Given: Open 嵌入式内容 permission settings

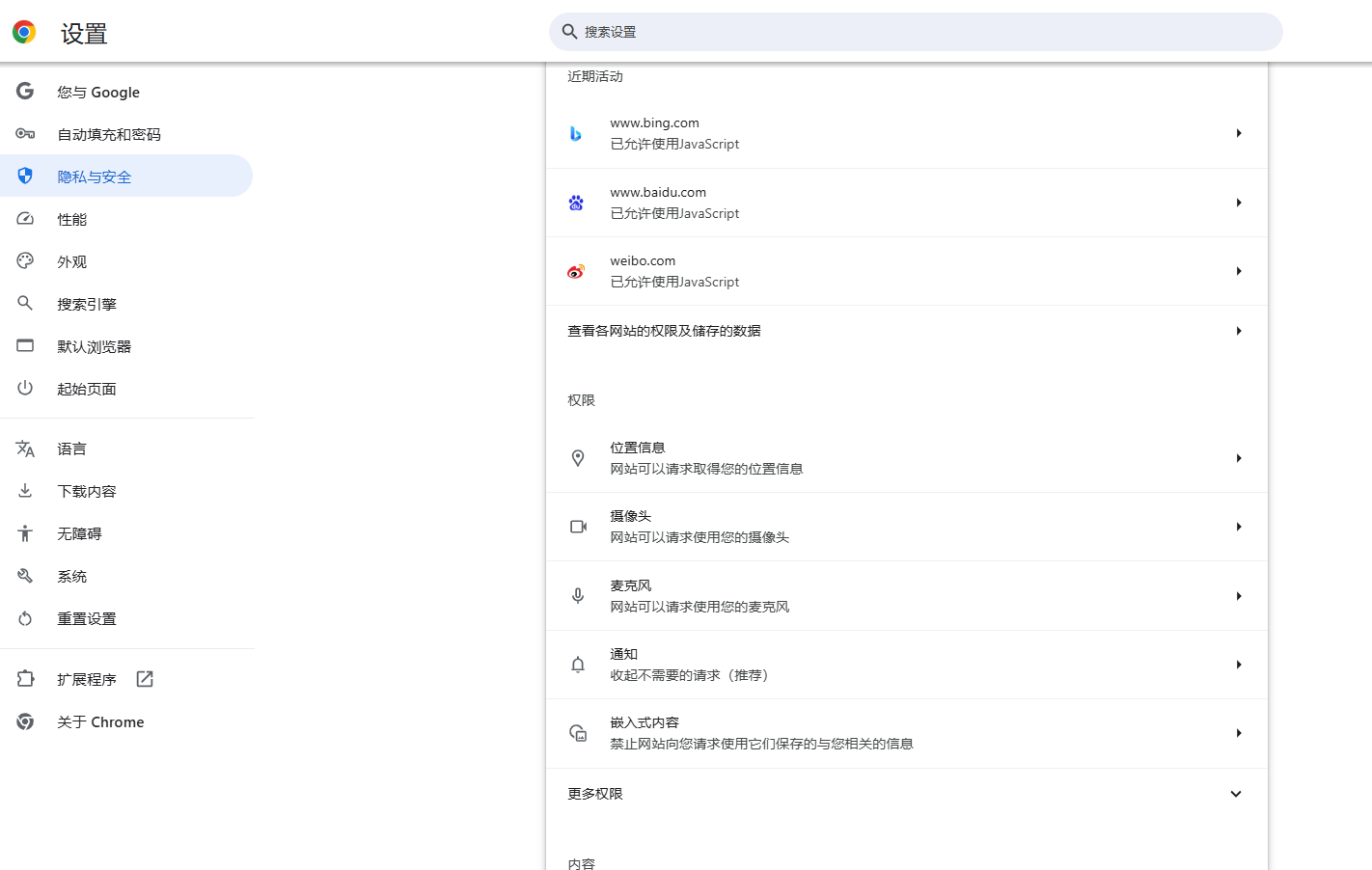Looking at the screenshot, I should 907,733.
